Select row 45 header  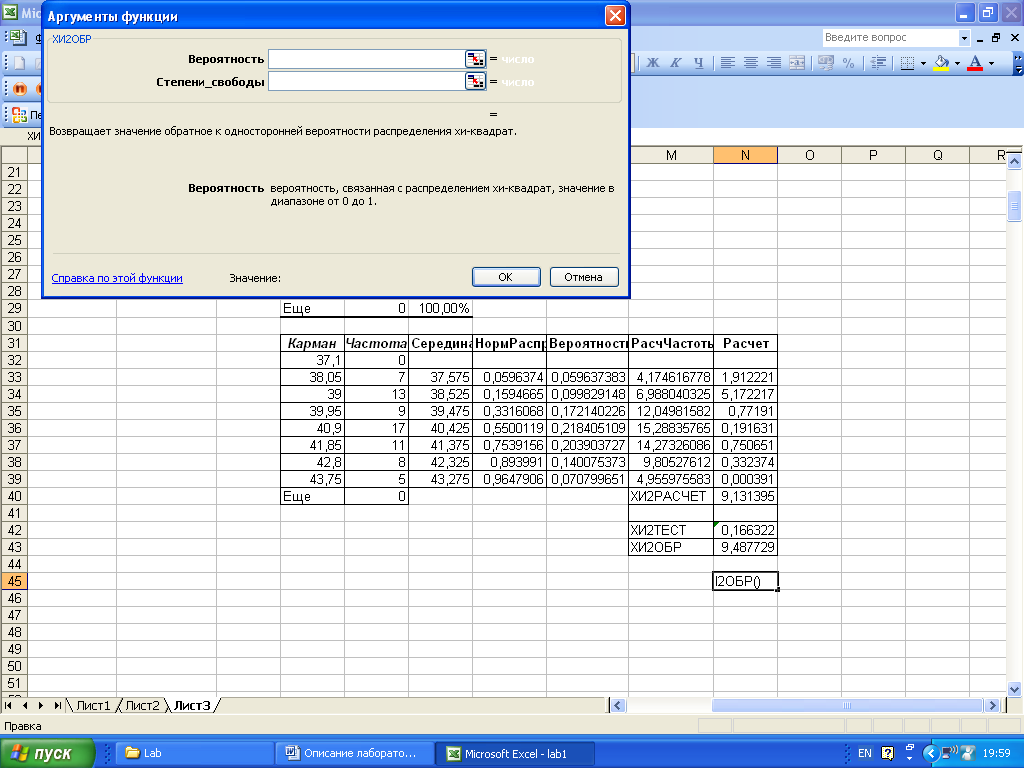click(14, 581)
